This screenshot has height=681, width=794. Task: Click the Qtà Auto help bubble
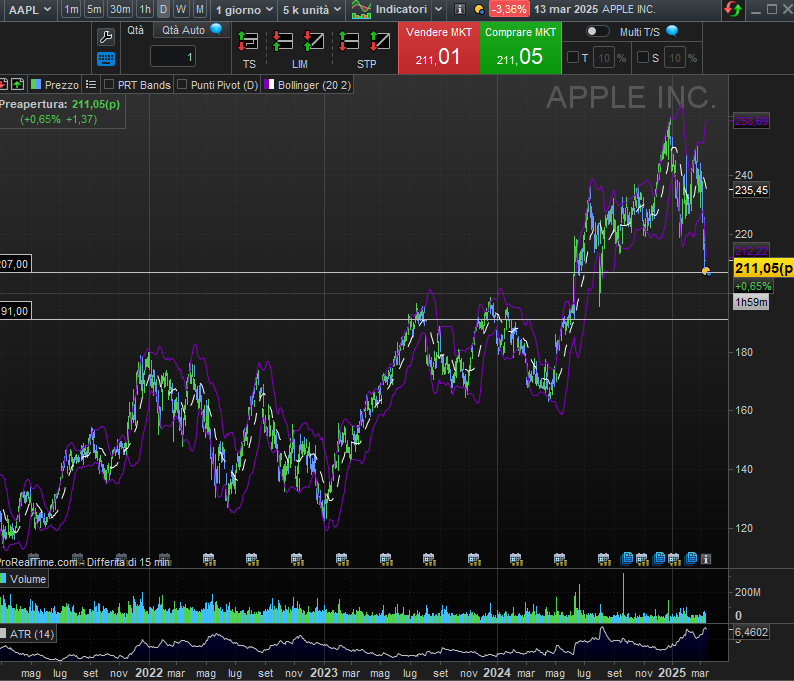(216, 29)
